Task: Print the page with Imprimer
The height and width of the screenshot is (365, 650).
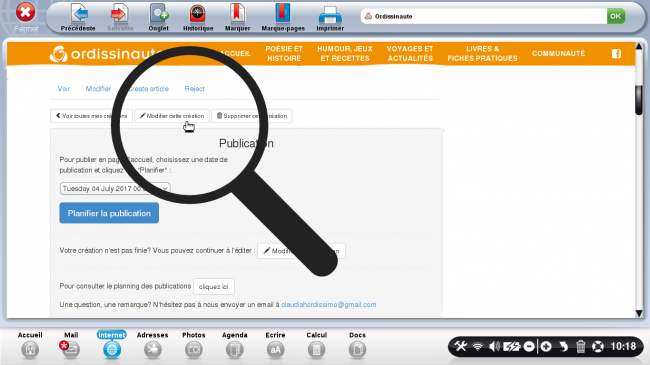Action: [330, 17]
